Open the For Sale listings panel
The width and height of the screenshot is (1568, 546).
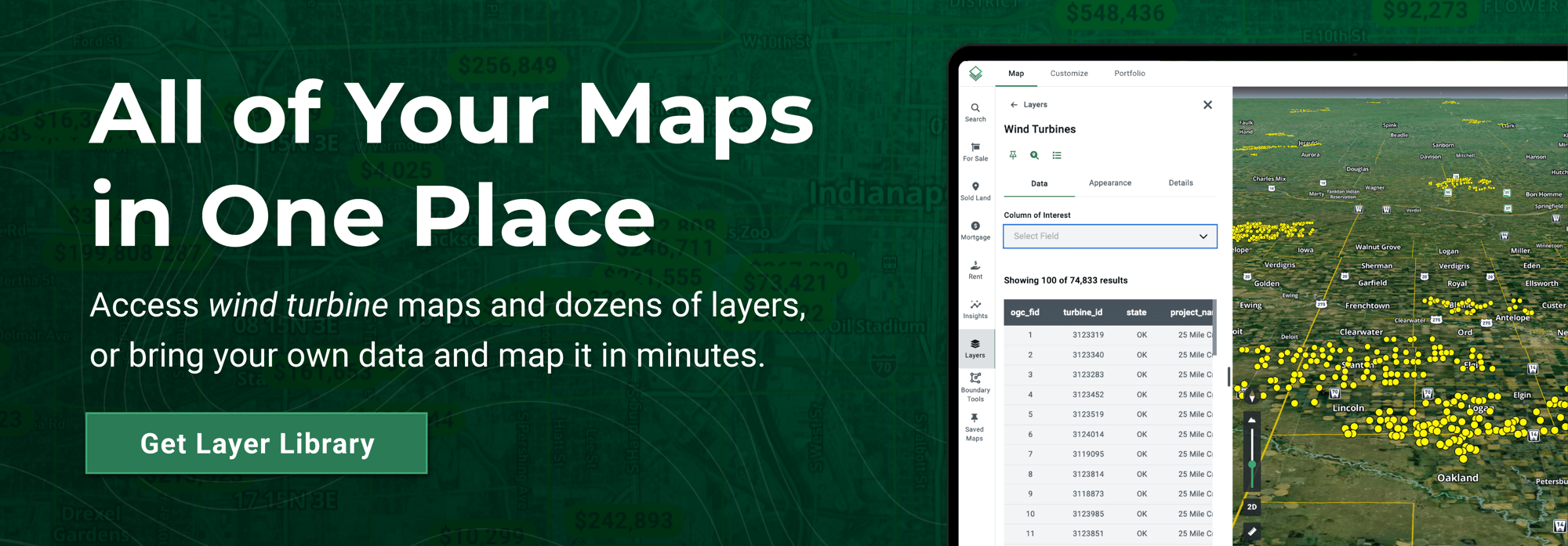[x=975, y=152]
